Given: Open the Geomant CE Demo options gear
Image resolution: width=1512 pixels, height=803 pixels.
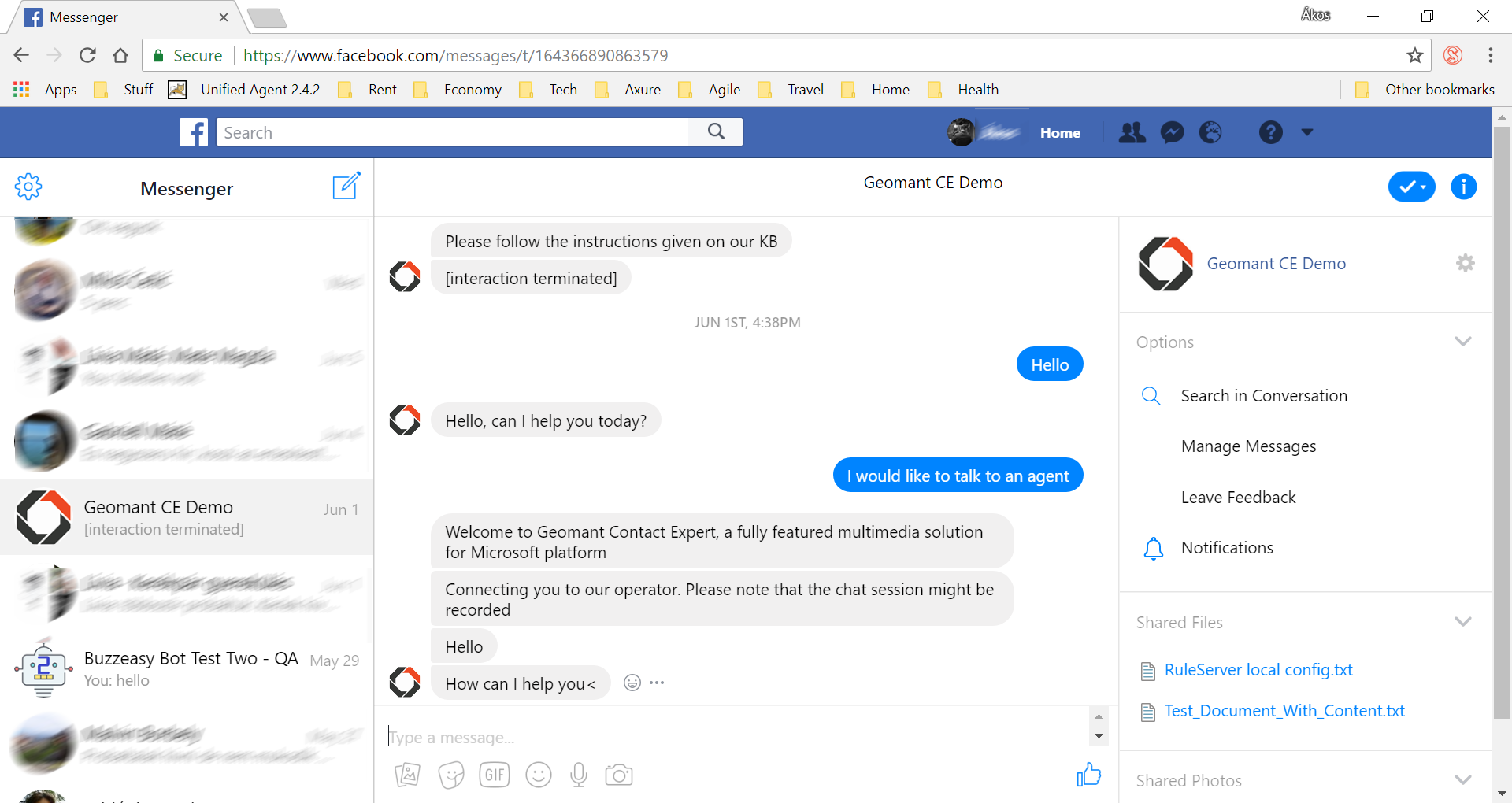Looking at the screenshot, I should (x=1466, y=263).
